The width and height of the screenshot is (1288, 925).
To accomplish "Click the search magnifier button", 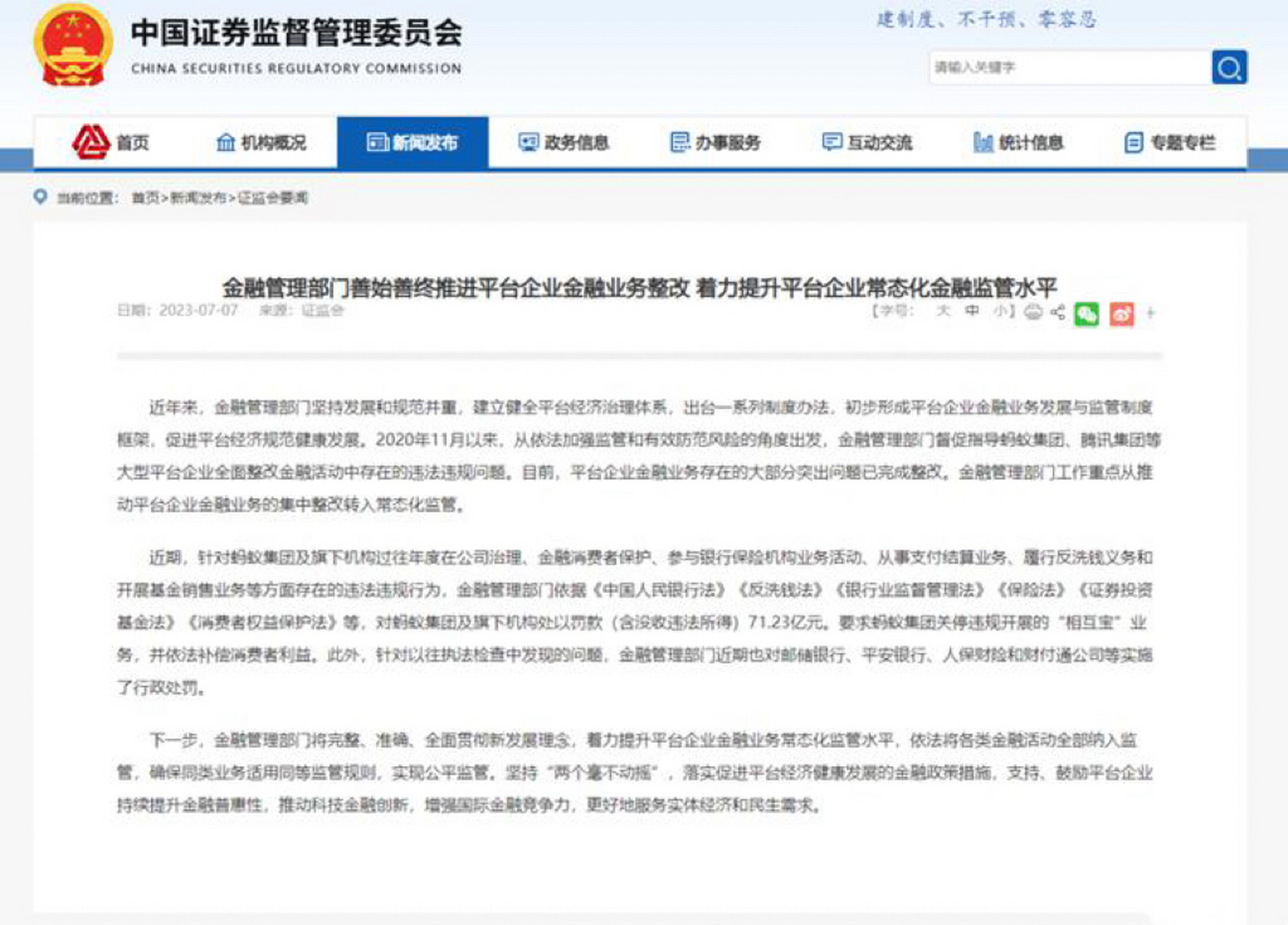I will coord(1229,67).
